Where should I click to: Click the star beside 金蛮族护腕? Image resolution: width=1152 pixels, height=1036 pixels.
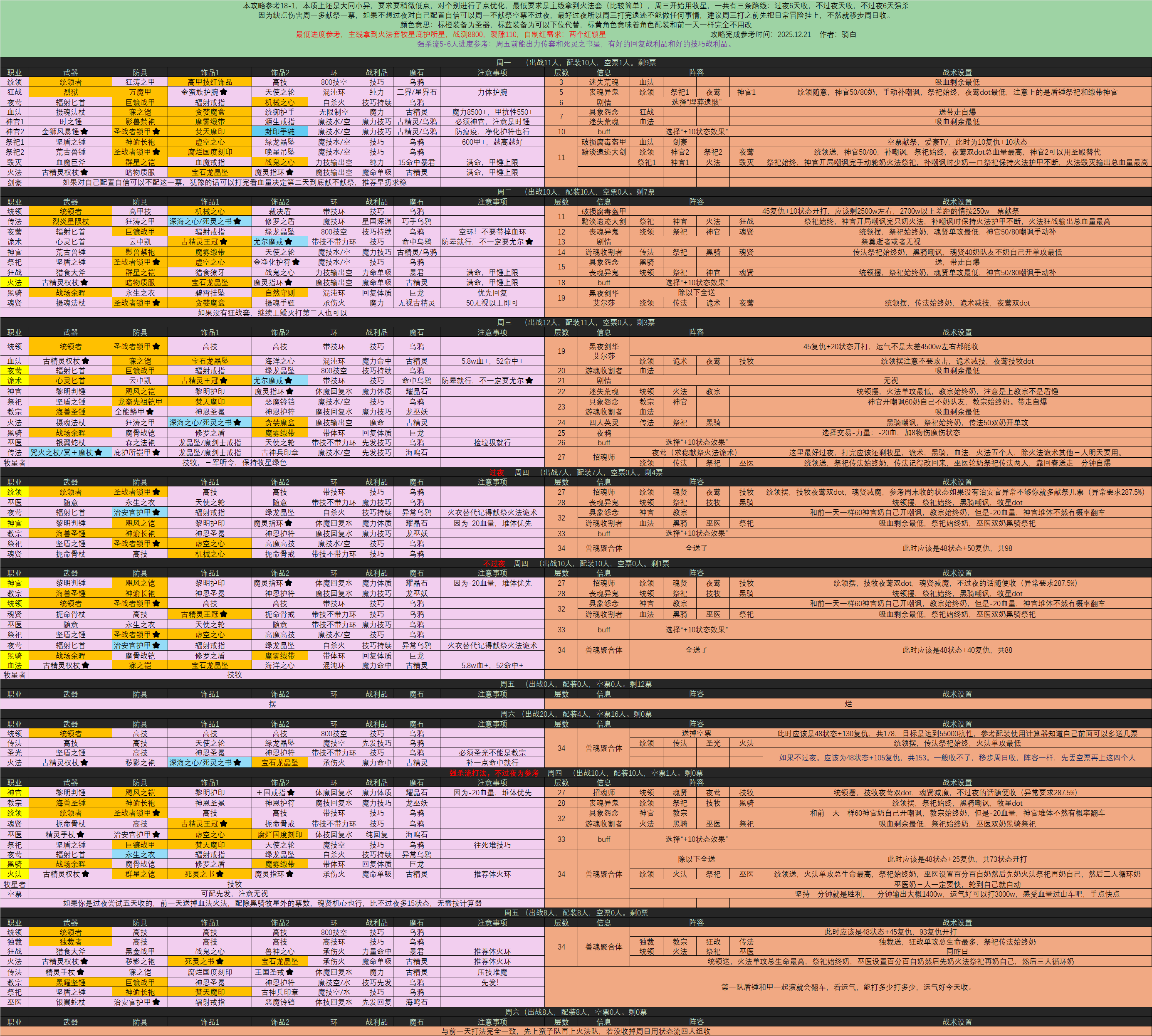(224, 92)
